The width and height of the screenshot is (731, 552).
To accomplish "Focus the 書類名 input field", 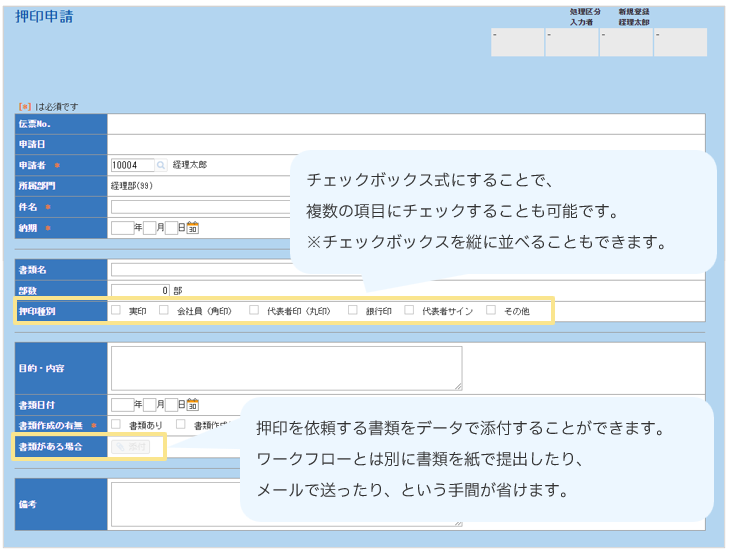I will click(200, 269).
